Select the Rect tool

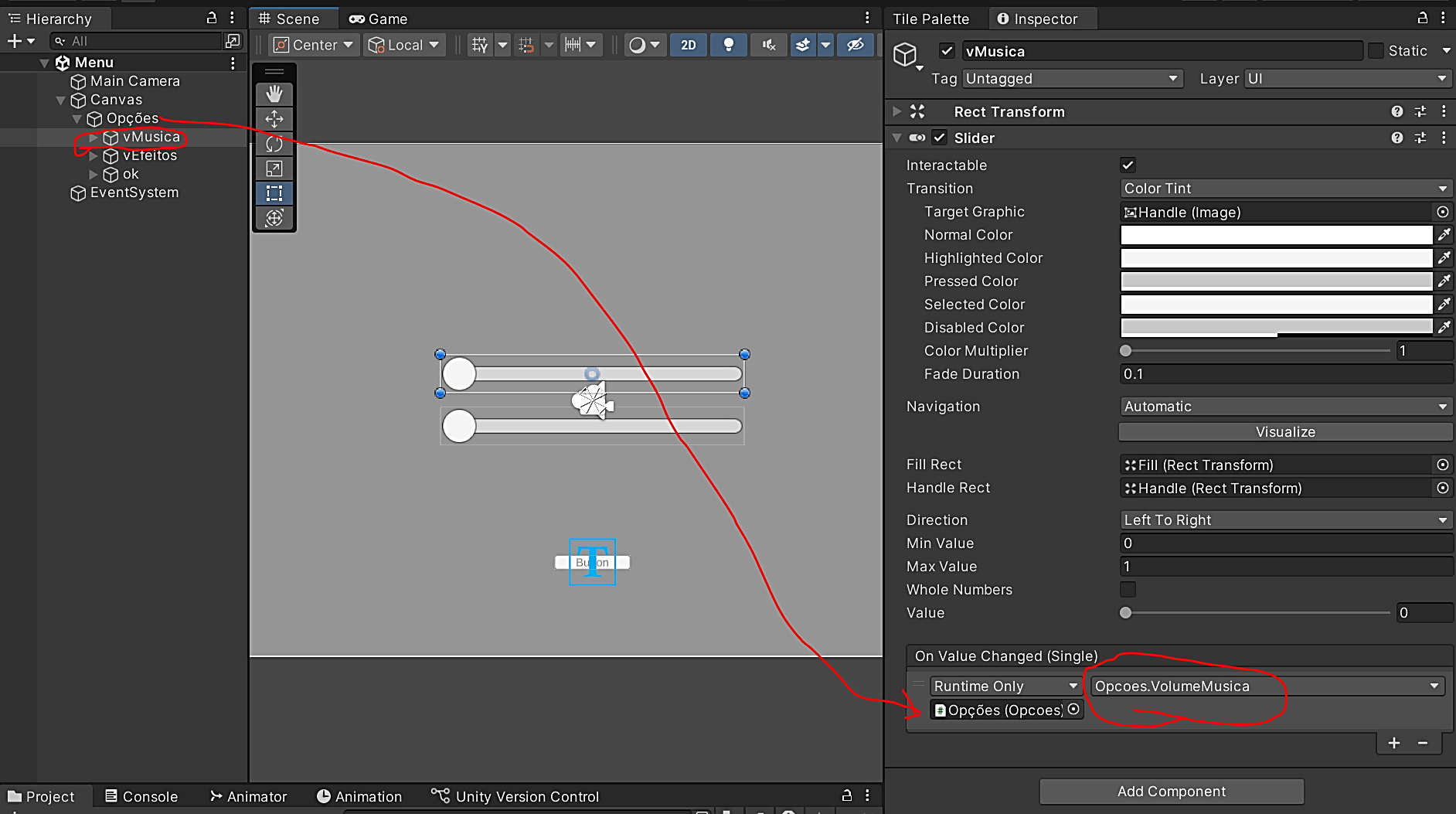[274, 193]
